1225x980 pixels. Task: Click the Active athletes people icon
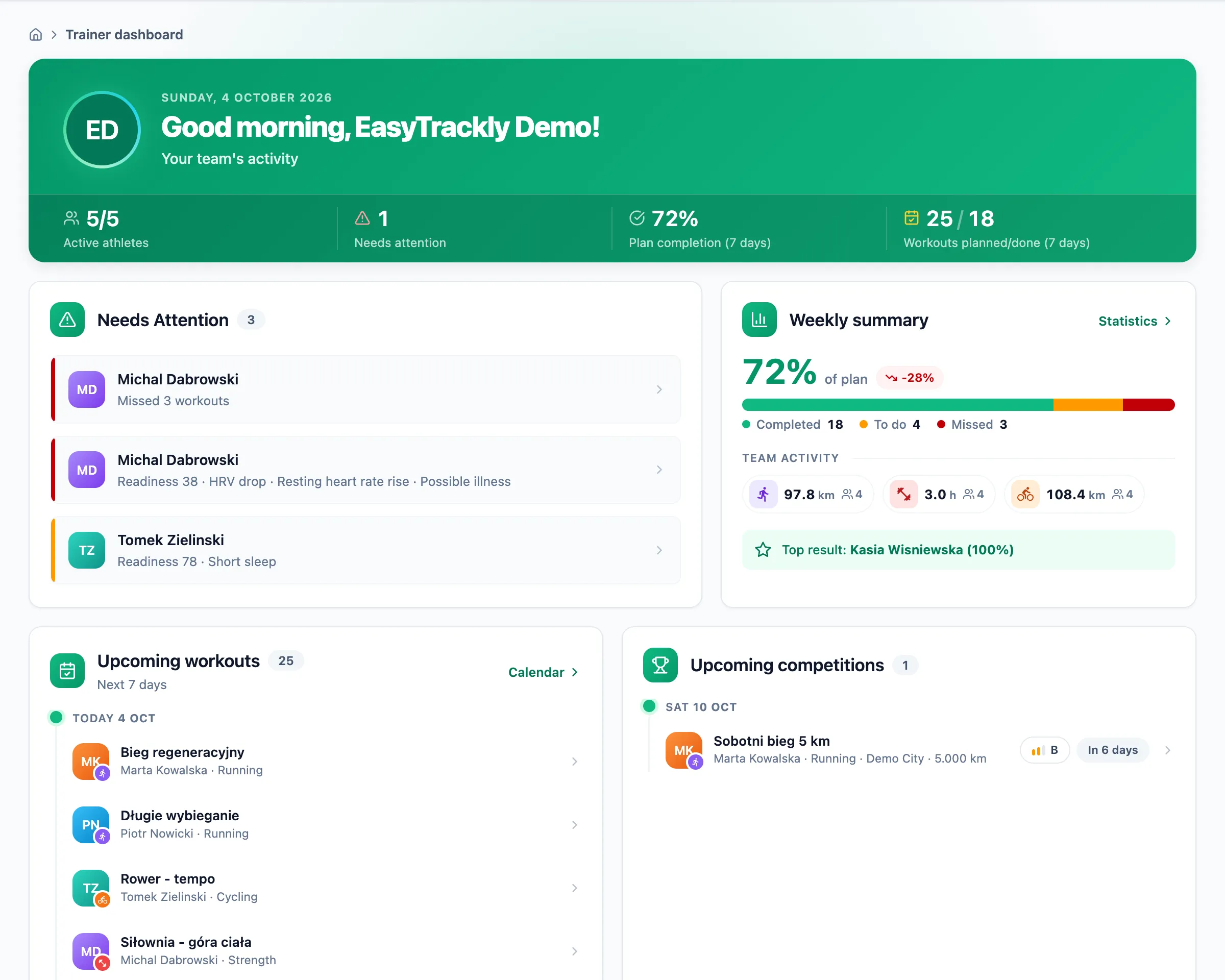tap(71, 218)
